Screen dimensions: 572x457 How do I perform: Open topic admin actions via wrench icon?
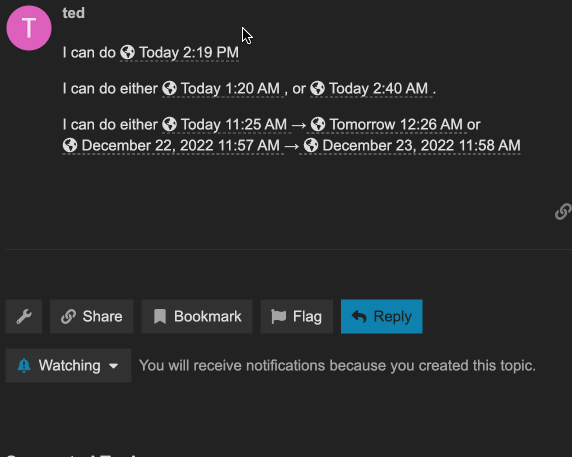24,317
